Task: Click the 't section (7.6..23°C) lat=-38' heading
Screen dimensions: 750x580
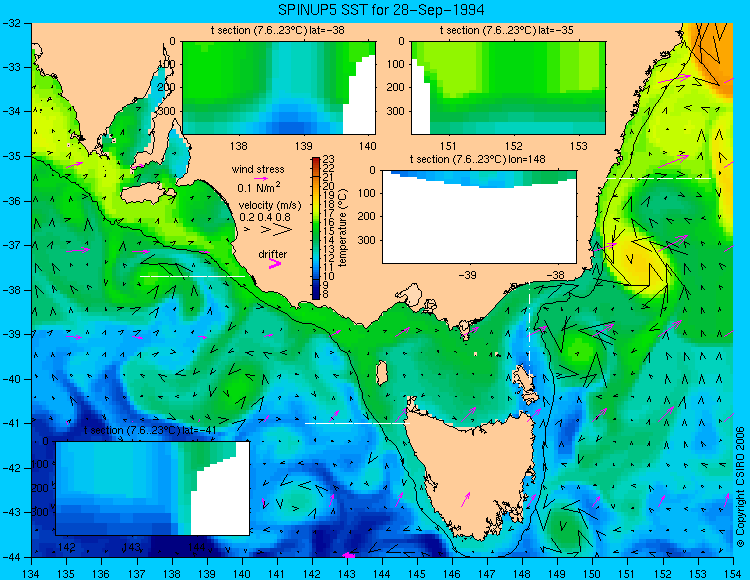Action: (x=278, y=31)
